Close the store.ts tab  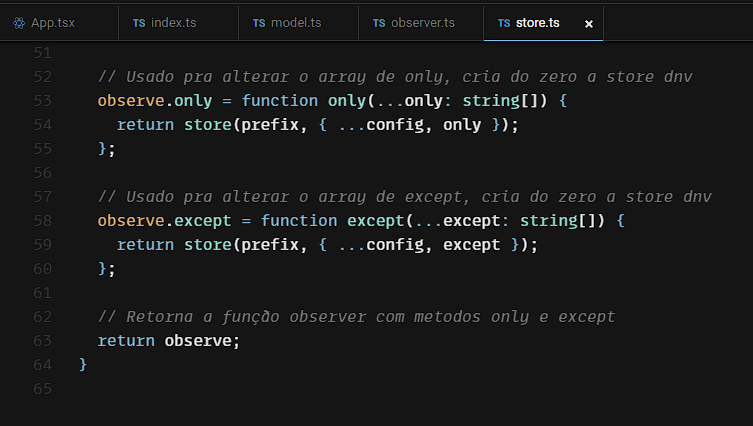589,22
